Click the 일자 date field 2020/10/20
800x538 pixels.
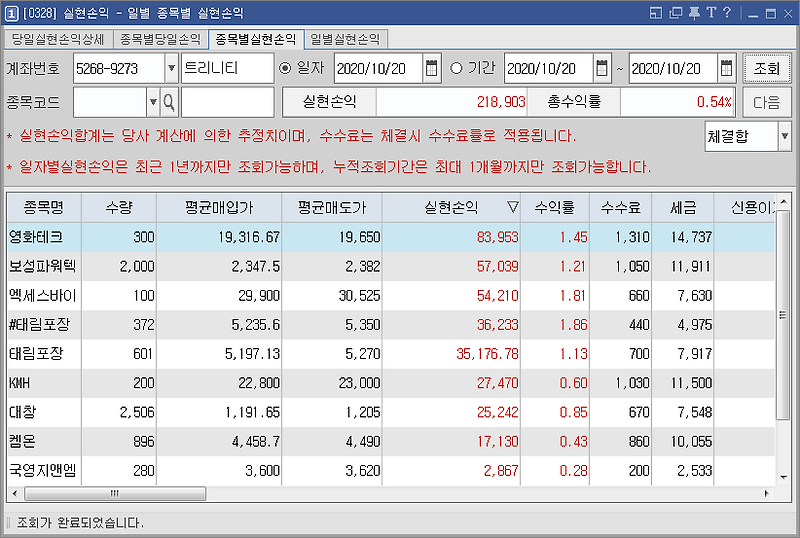[379, 68]
